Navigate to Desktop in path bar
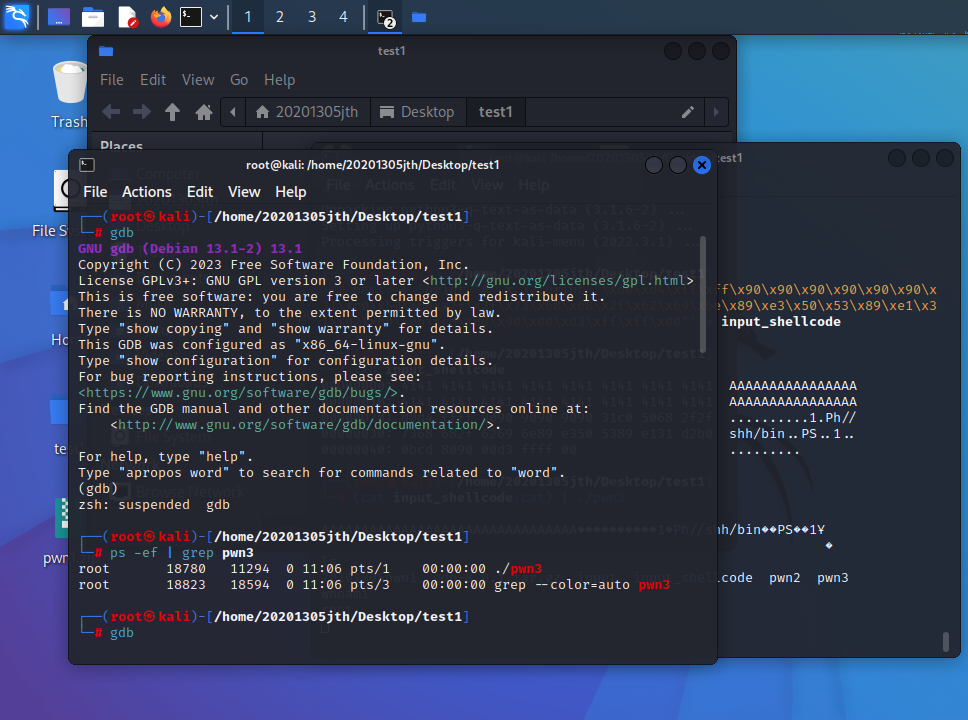The image size is (968, 720). pyautogui.click(x=417, y=112)
